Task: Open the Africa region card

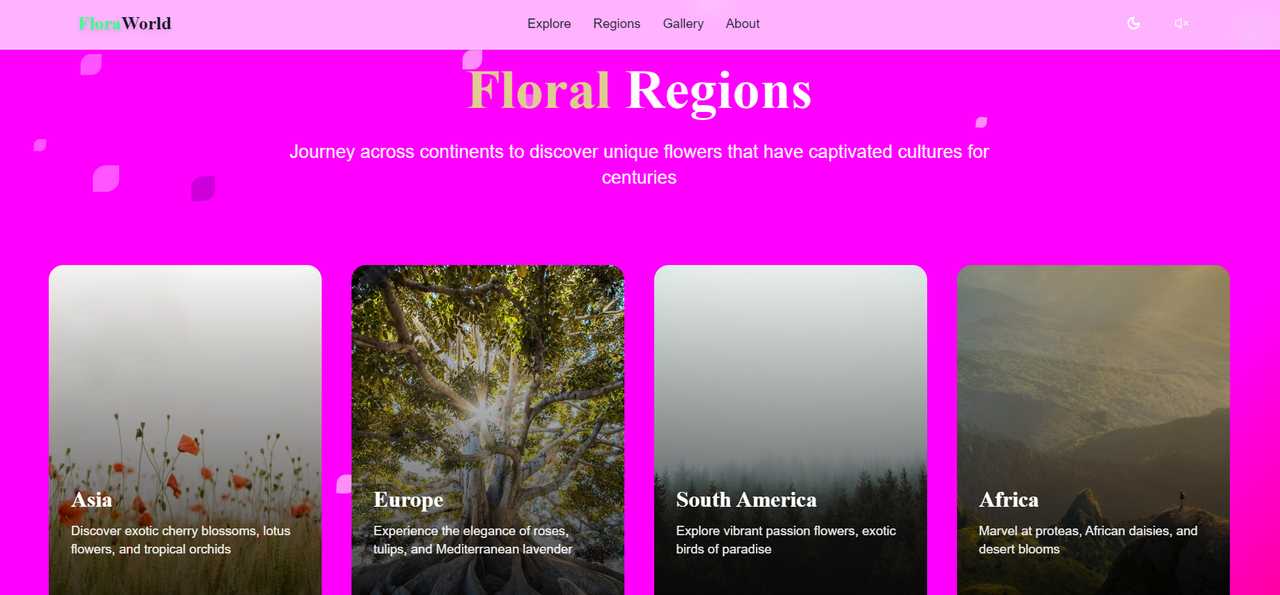Action: (x=1093, y=430)
